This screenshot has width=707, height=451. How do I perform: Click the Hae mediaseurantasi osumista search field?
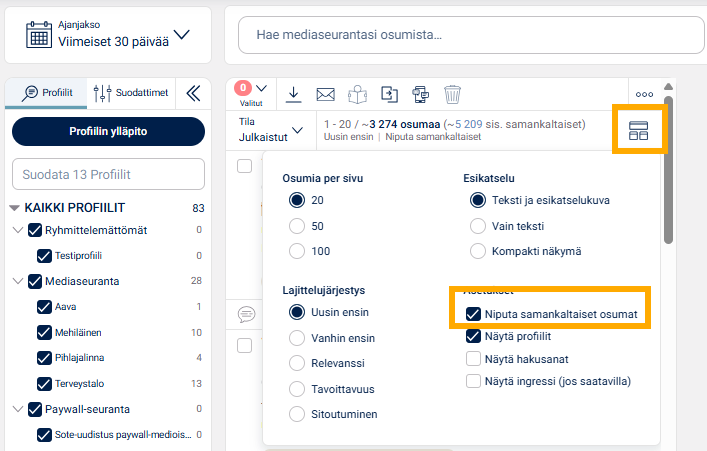(464, 35)
